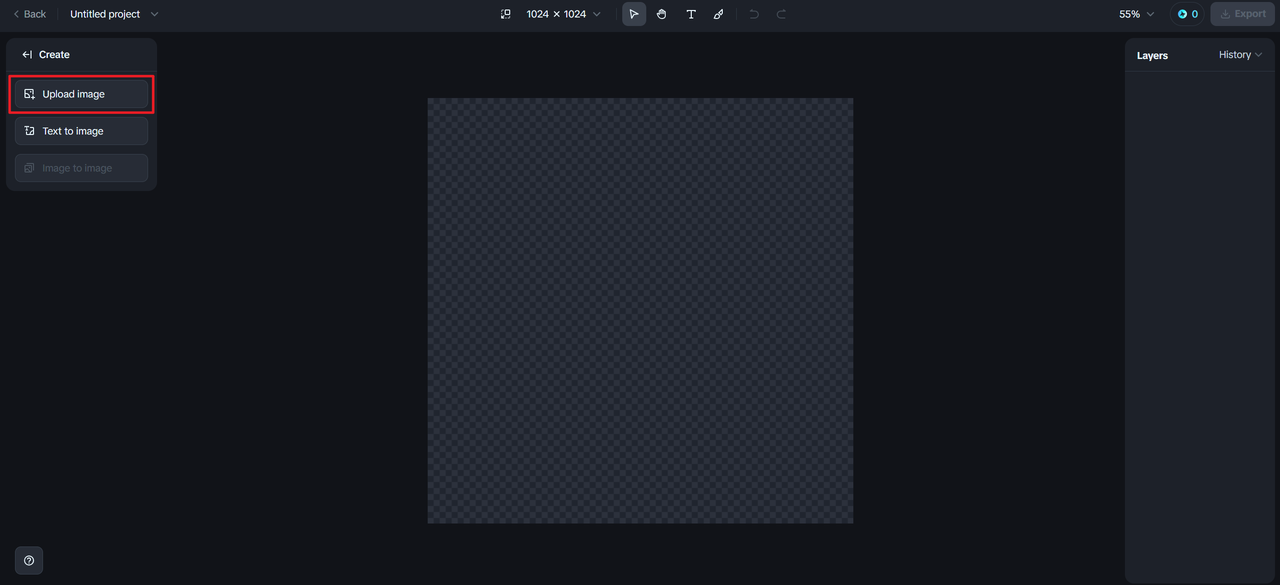The image size is (1280, 585).
Task: Switch to the Layers tab
Action: (1152, 56)
